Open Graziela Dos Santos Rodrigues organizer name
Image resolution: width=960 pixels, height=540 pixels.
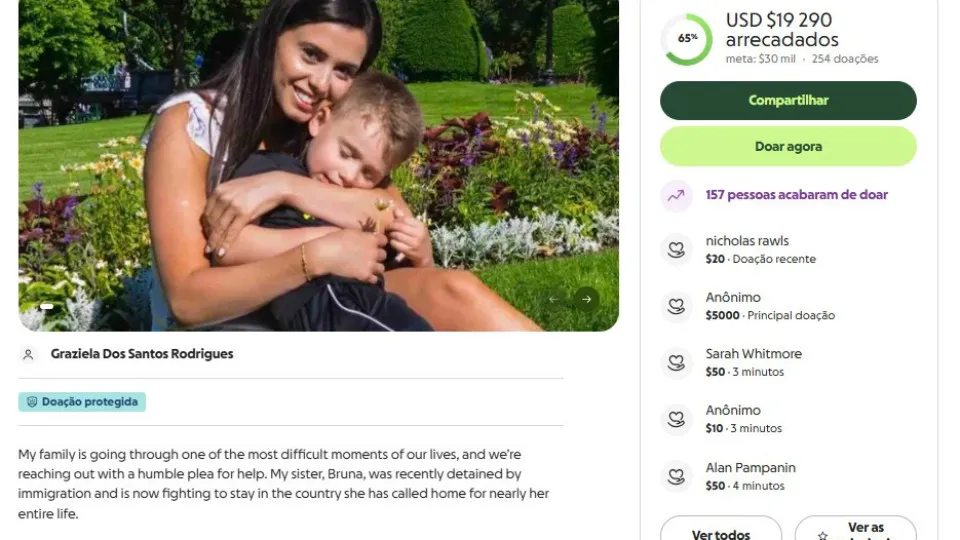coord(142,354)
